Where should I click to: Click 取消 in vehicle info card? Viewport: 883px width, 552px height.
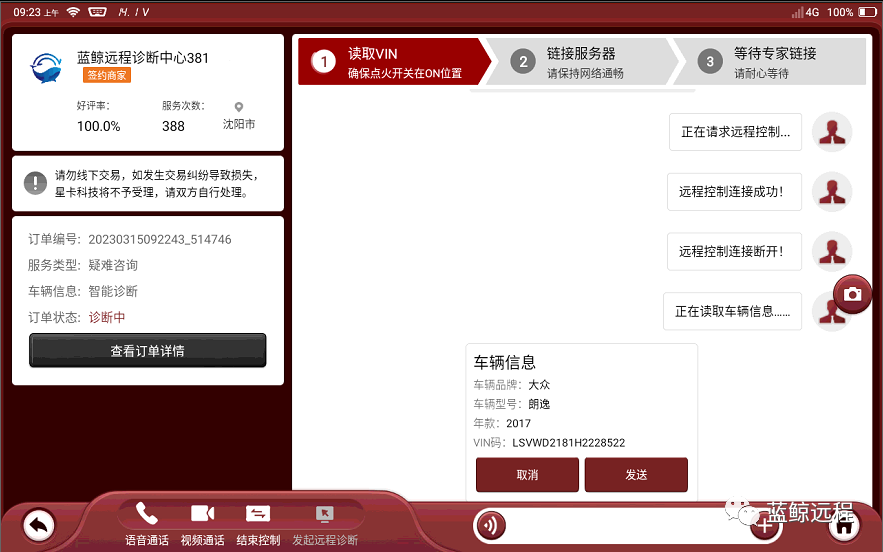tap(527, 475)
